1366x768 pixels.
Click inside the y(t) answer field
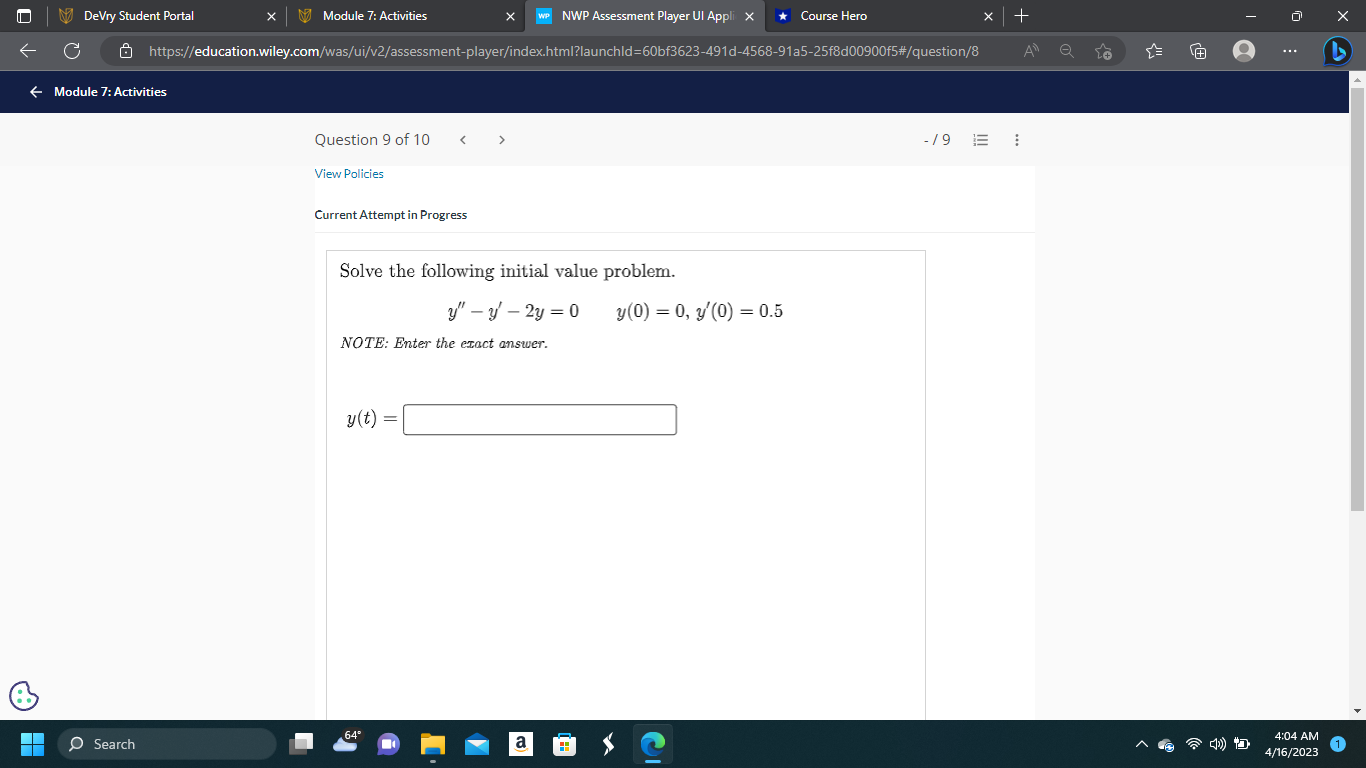coord(539,419)
